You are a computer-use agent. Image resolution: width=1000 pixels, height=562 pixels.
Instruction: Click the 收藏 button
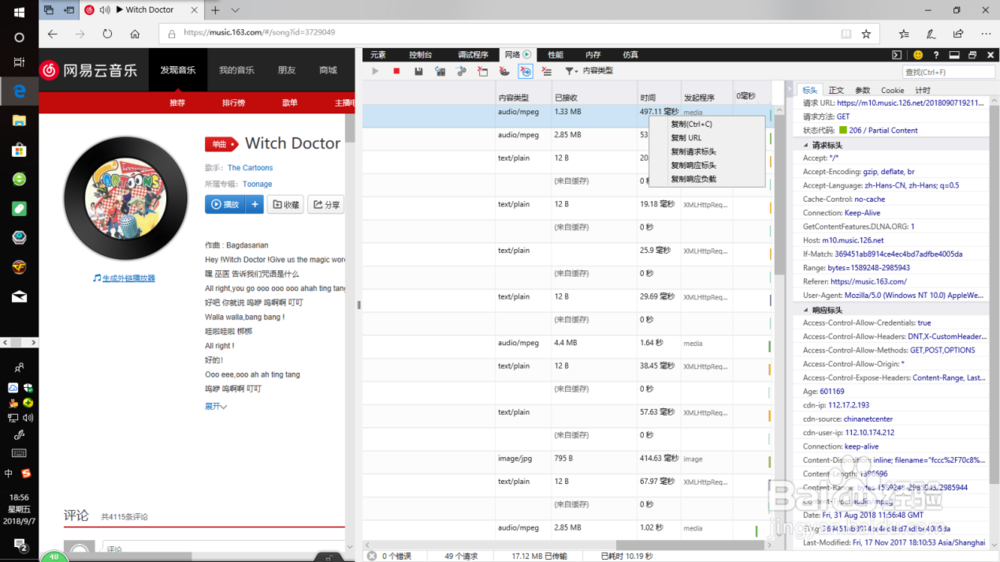(x=285, y=205)
